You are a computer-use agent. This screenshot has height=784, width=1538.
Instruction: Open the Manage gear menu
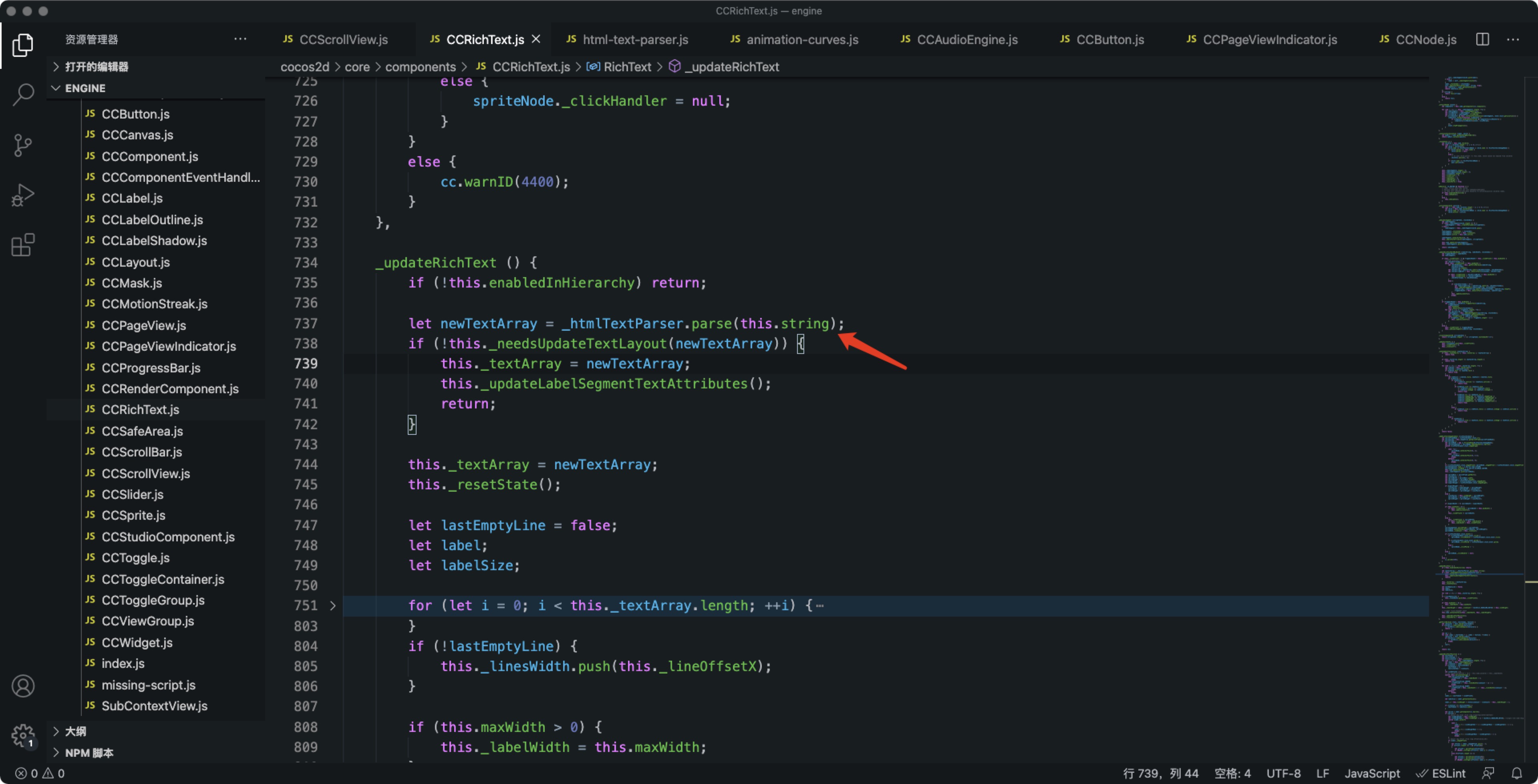coord(23,735)
